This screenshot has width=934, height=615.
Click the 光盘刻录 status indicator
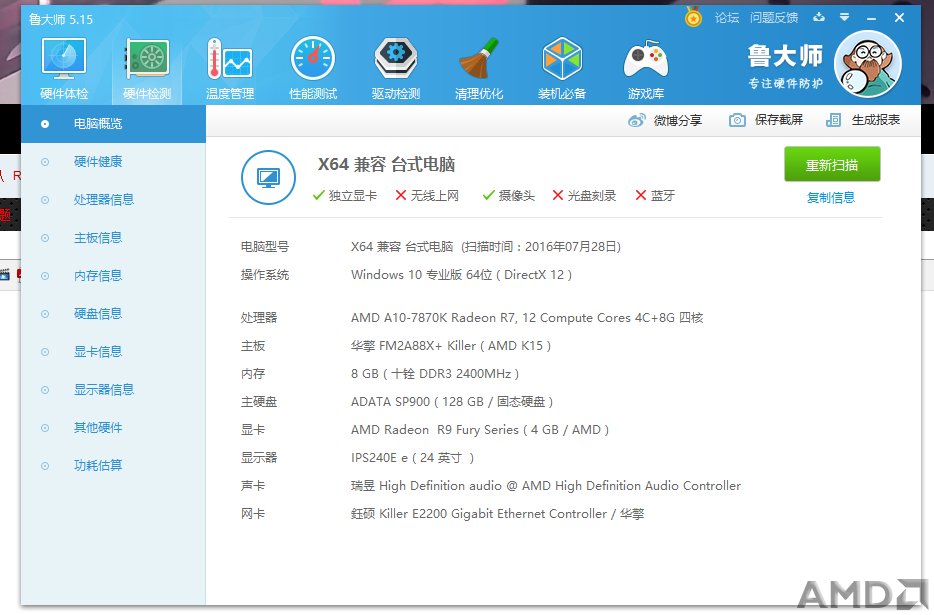[584, 195]
